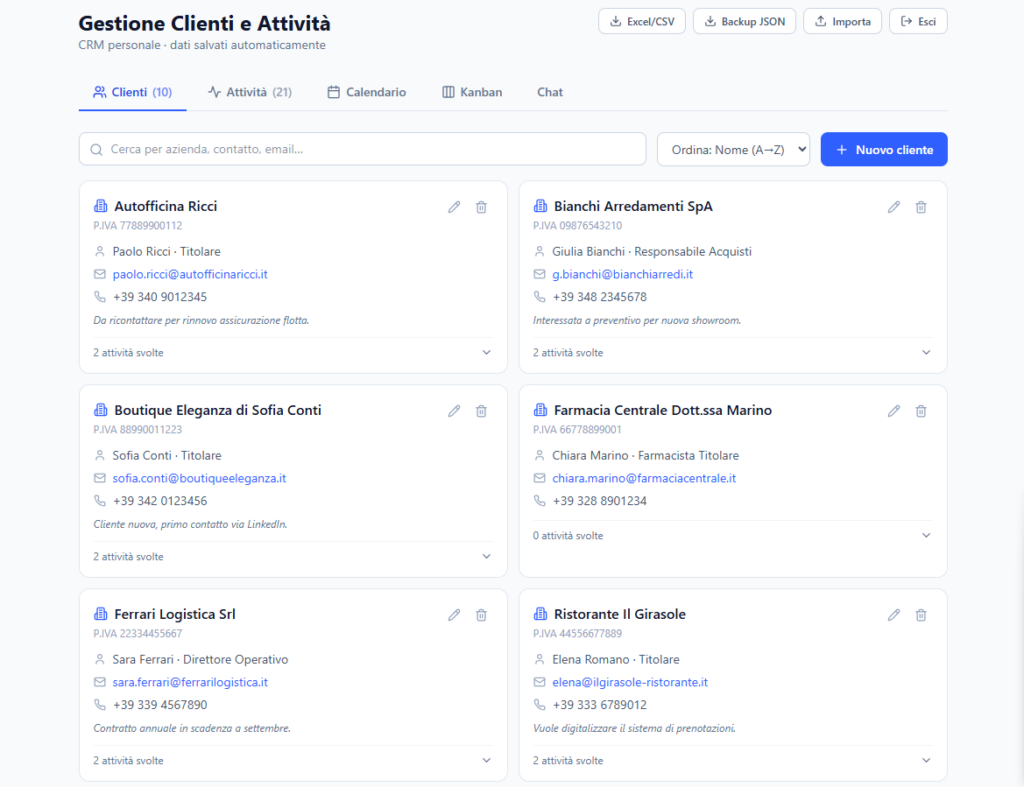Click the +39 348 2345678 phone number
This screenshot has width=1024, height=787.
pos(600,297)
